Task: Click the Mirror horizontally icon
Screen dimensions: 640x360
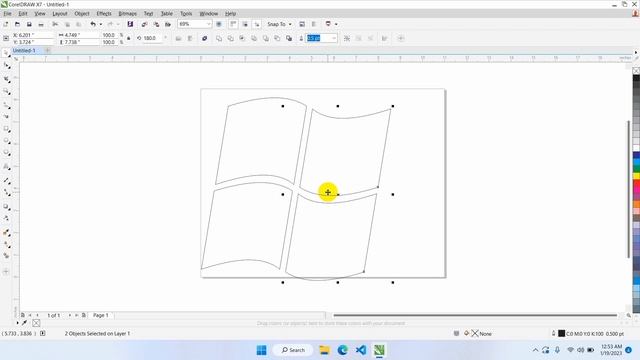Action: click(178, 38)
